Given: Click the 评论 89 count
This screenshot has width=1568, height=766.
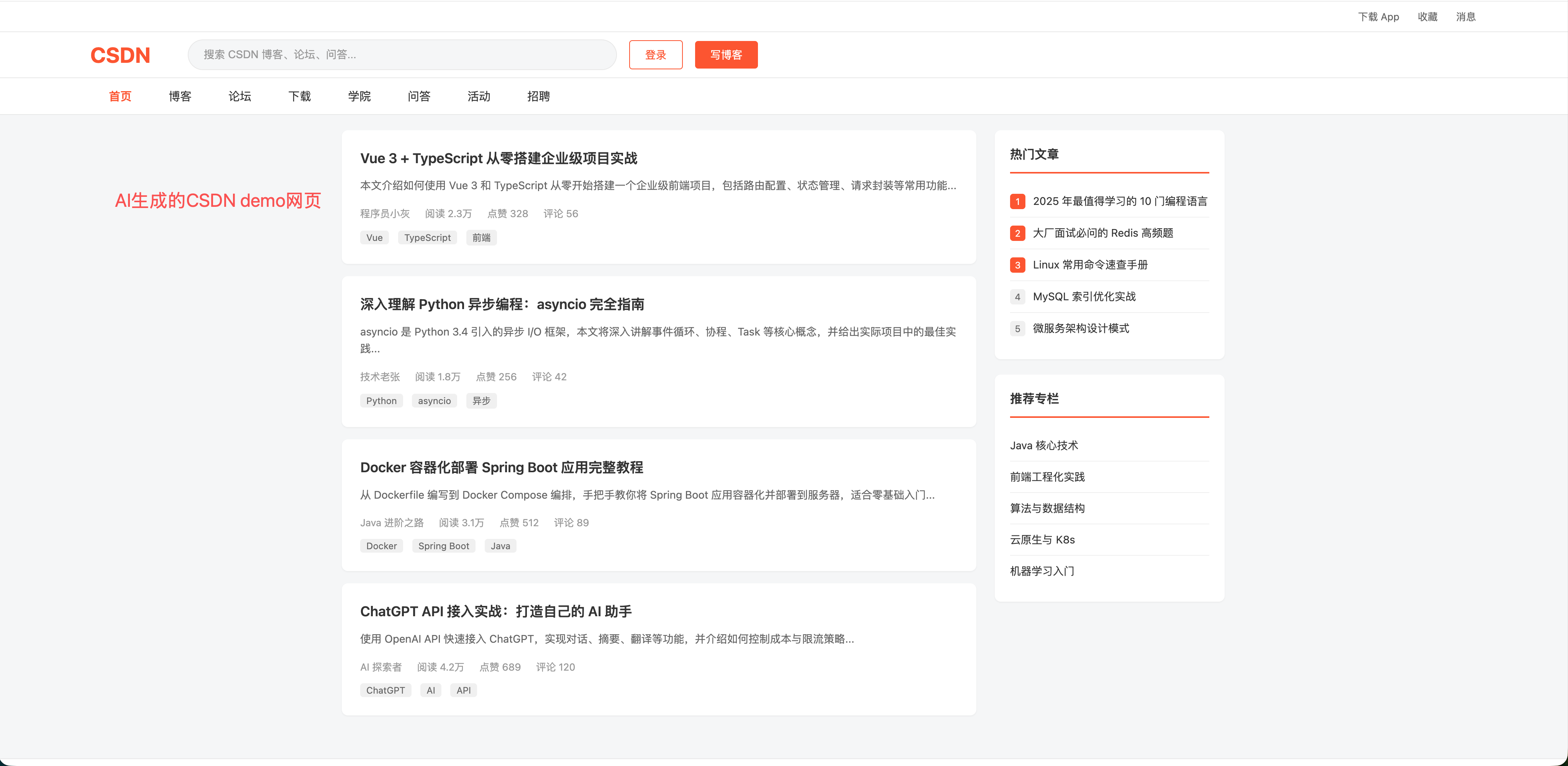Looking at the screenshot, I should 572,523.
